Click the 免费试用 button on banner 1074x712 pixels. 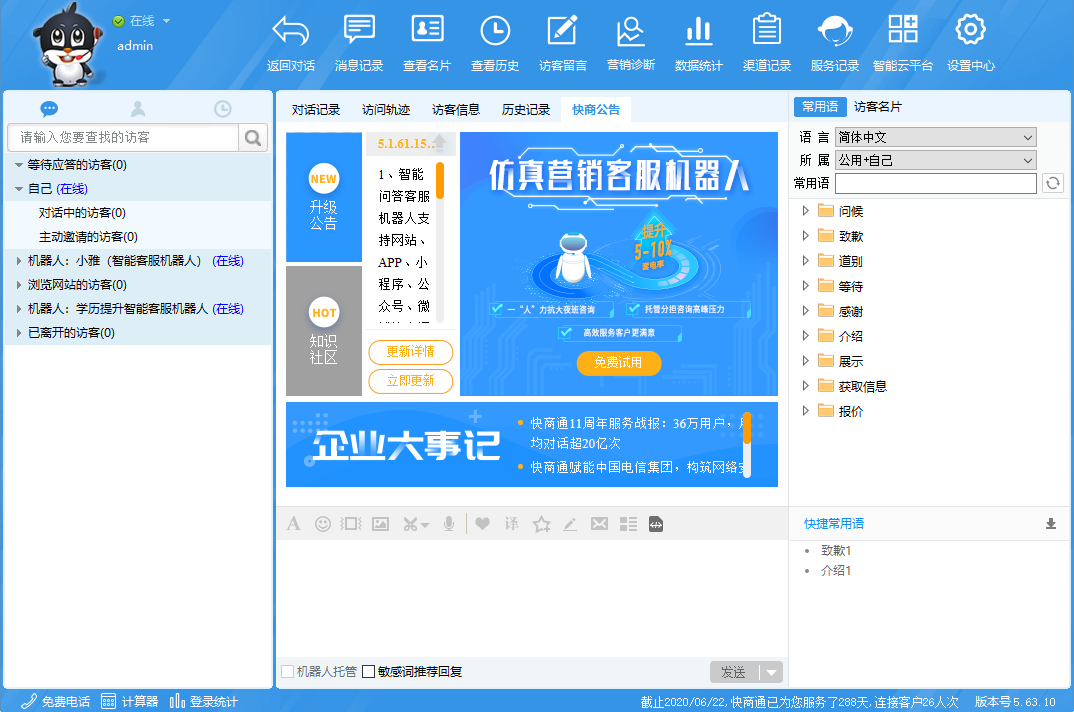(618, 362)
